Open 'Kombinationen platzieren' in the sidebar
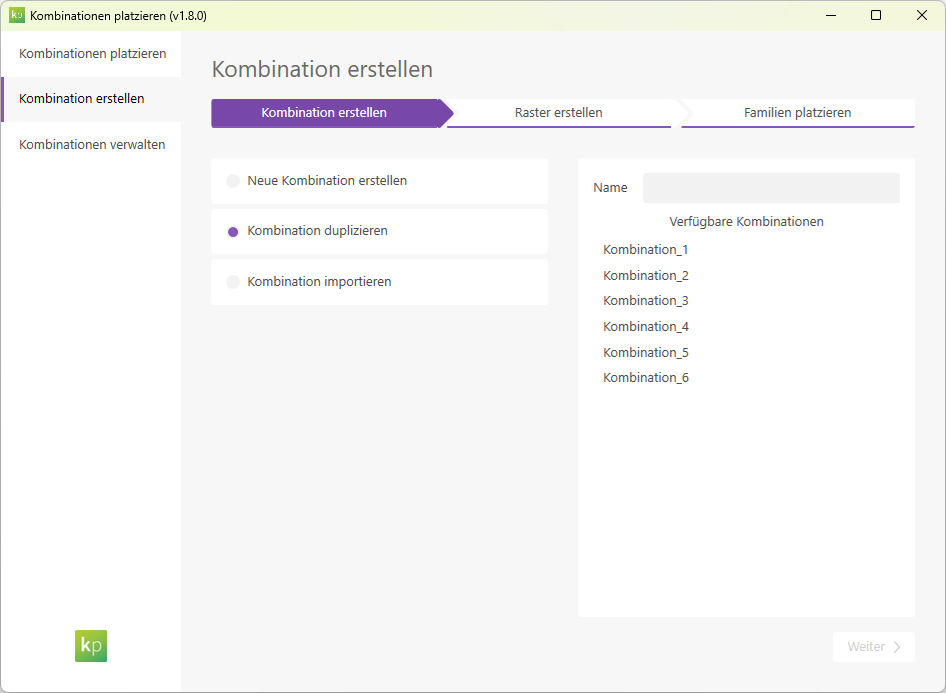The image size is (946, 693). tap(90, 54)
